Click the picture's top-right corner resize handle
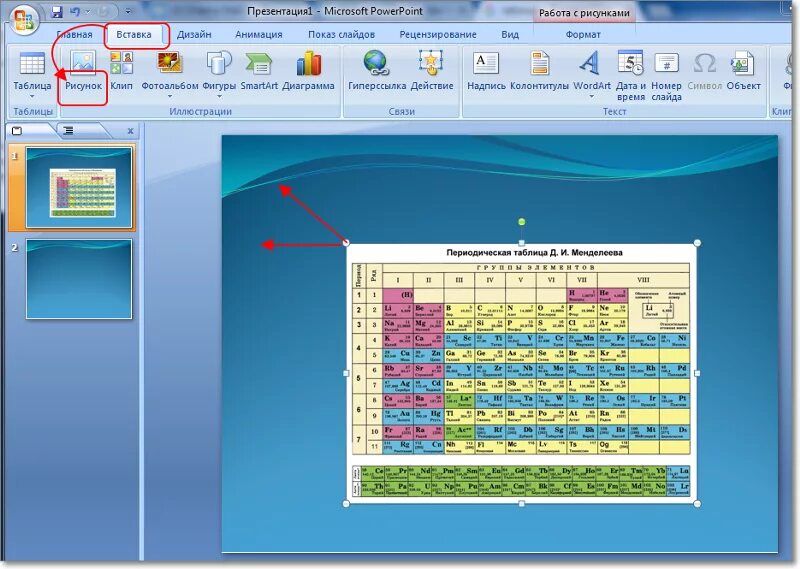Viewport: 800px width, 569px height. coord(697,243)
